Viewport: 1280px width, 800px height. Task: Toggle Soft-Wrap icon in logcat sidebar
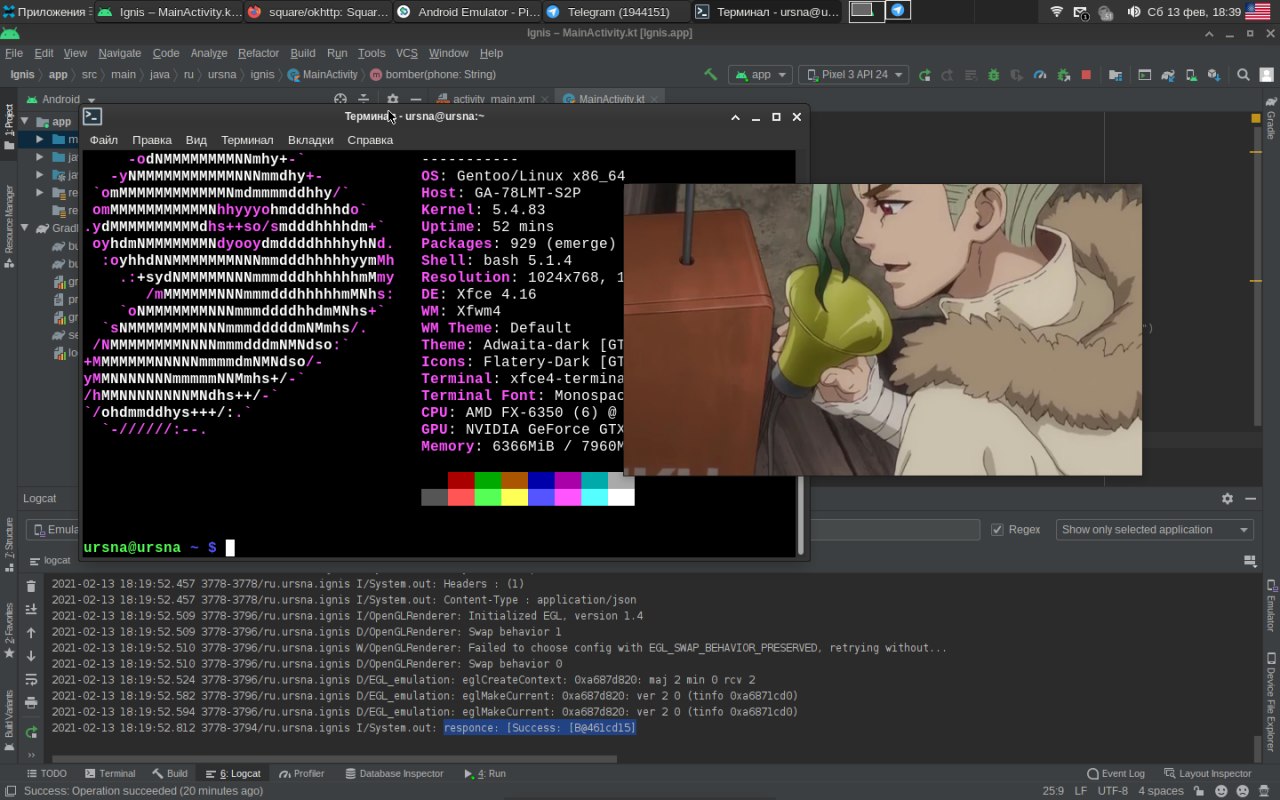coord(31,680)
